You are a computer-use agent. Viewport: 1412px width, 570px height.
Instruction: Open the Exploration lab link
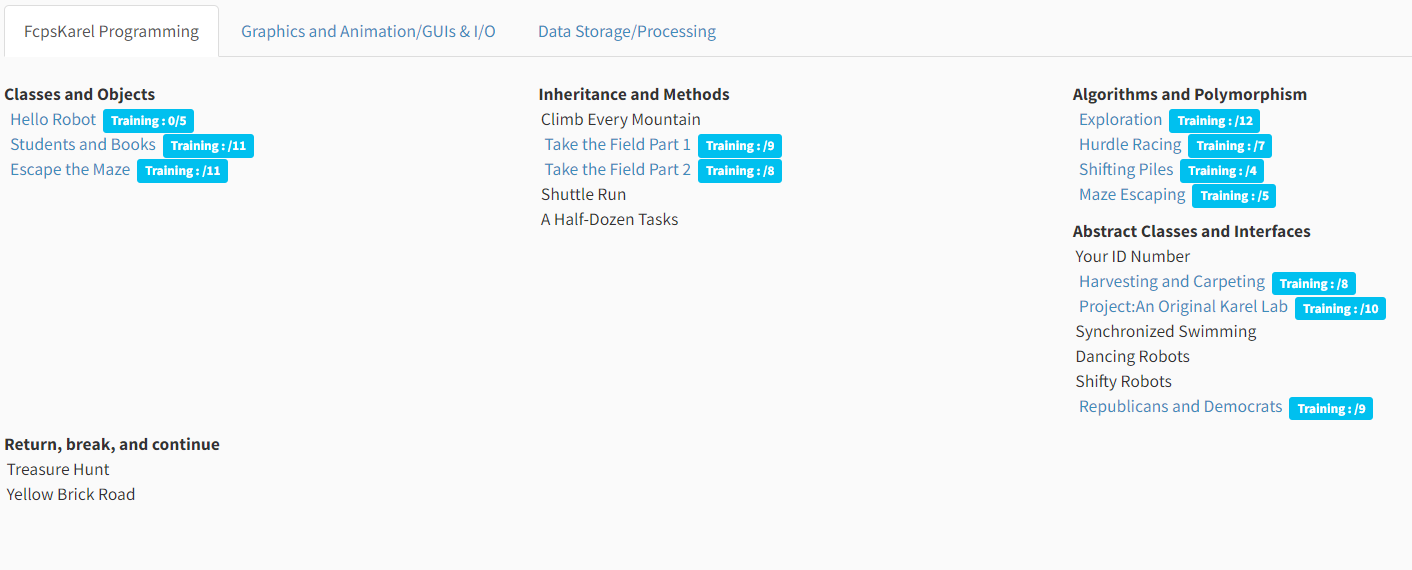coord(1120,120)
